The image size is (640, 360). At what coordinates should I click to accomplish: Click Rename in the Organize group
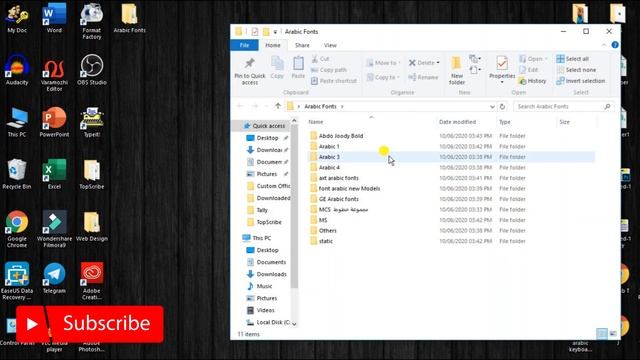(x=423, y=77)
